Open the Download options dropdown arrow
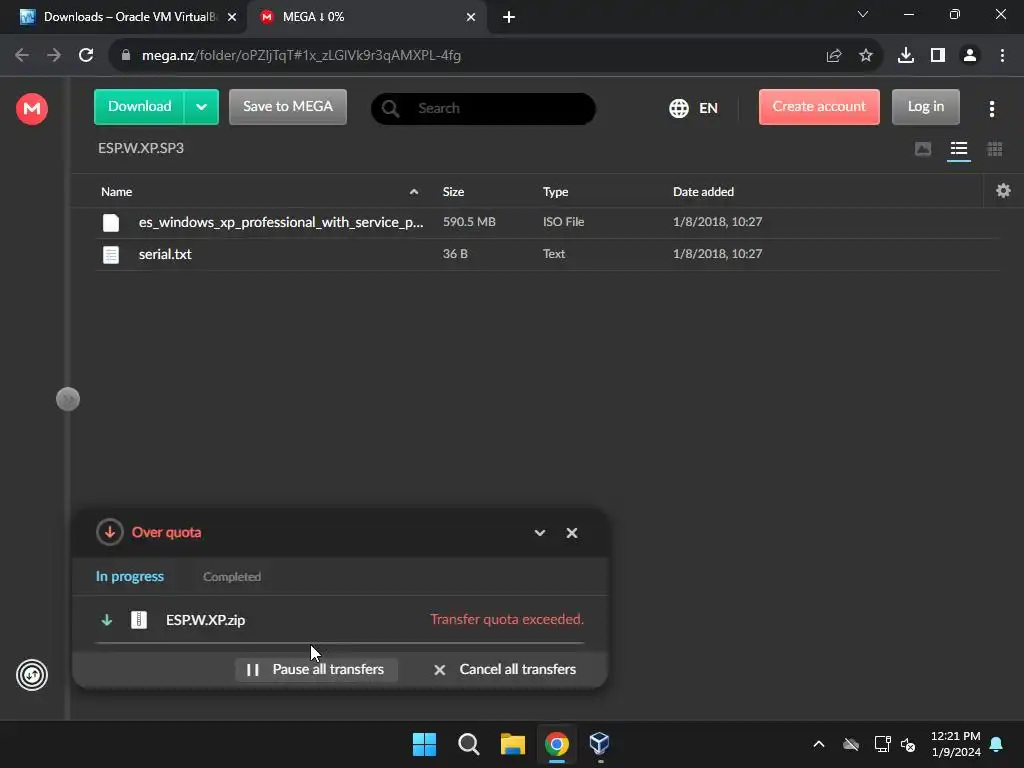 coord(201,107)
